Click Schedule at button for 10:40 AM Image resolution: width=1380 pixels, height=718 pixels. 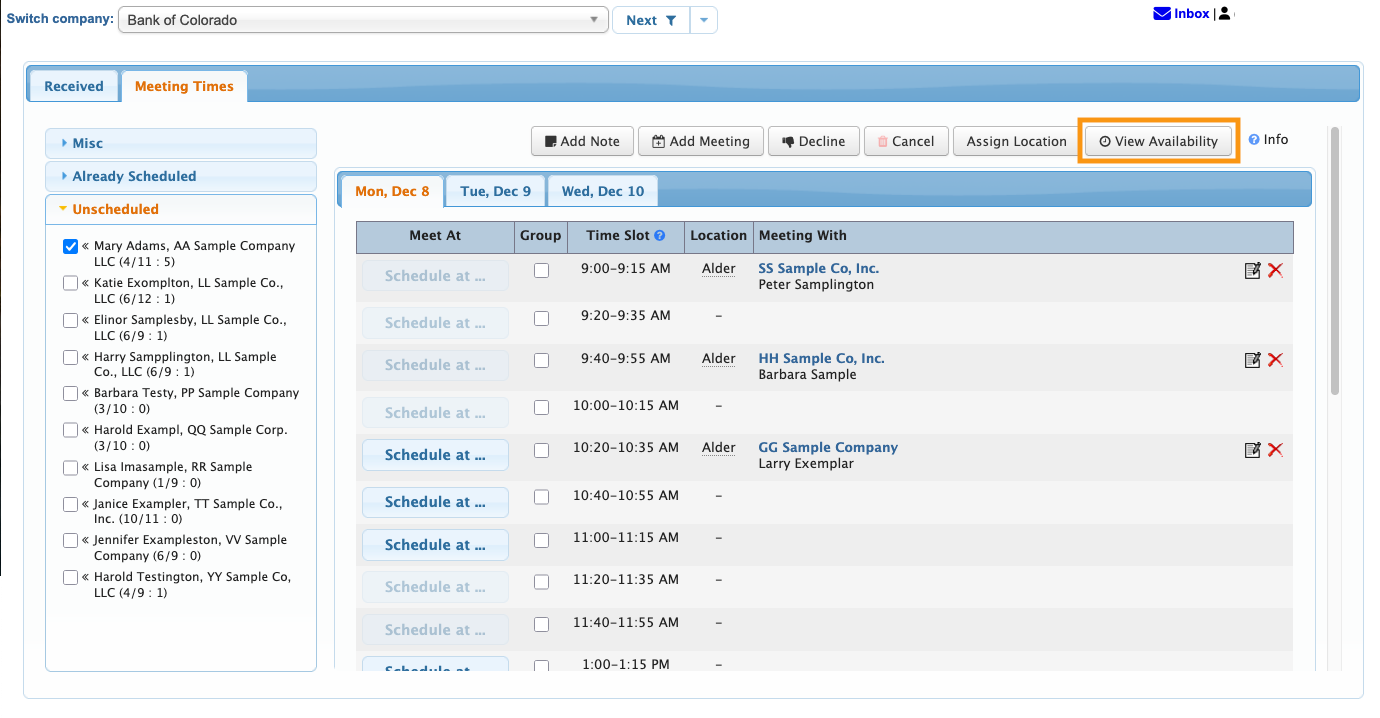point(435,502)
